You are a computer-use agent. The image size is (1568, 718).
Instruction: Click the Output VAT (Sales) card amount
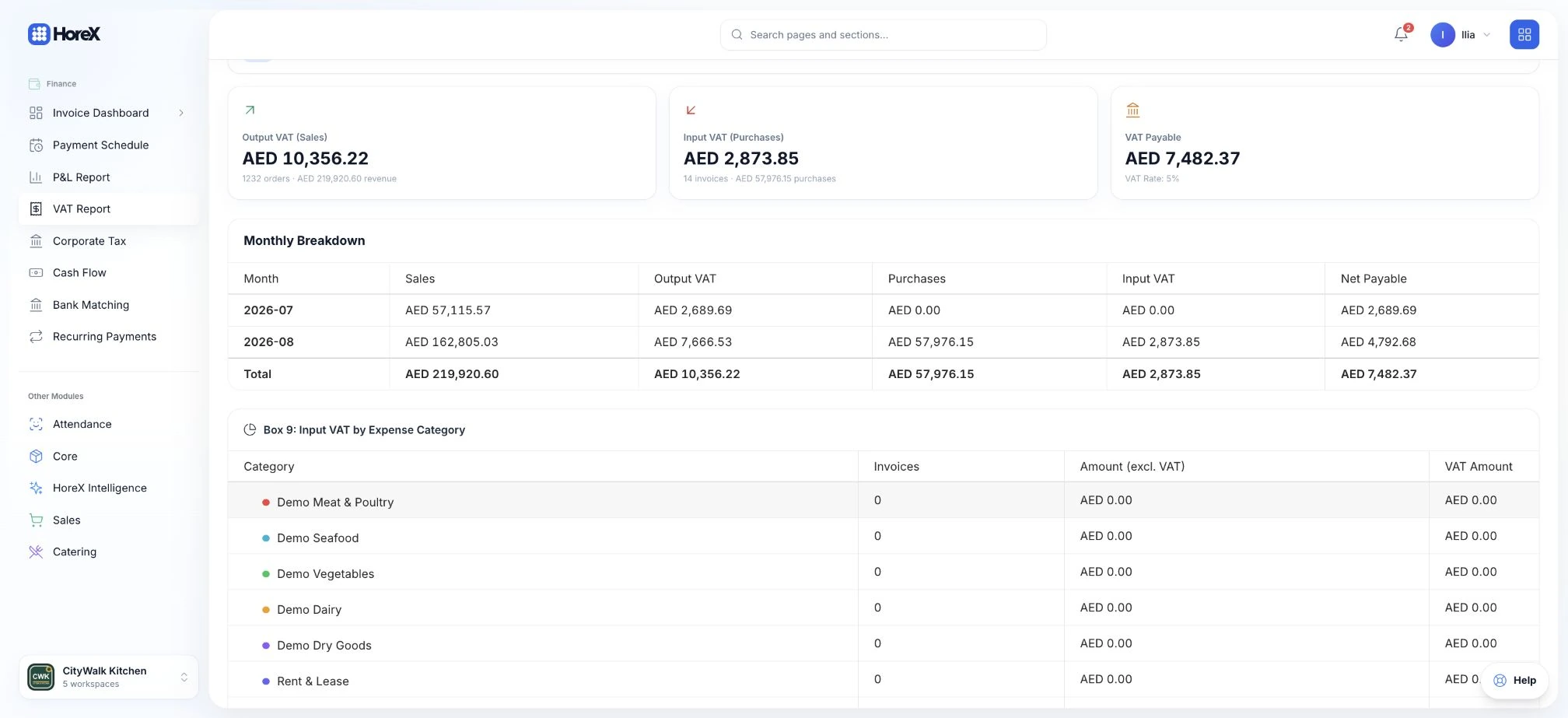click(305, 159)
